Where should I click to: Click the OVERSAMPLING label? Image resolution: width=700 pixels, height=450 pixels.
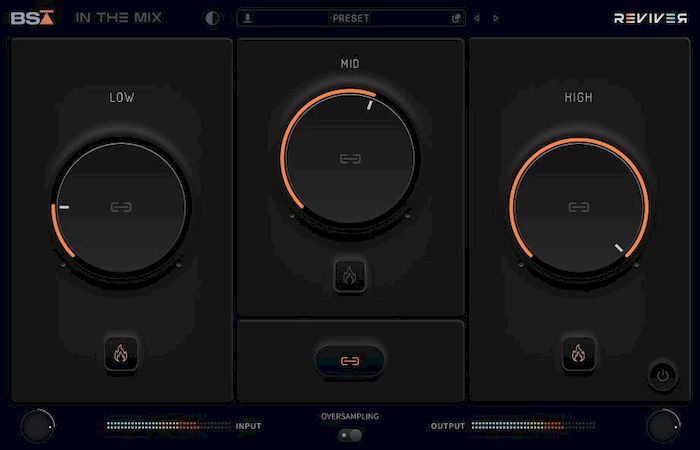[x=350, y=417]
